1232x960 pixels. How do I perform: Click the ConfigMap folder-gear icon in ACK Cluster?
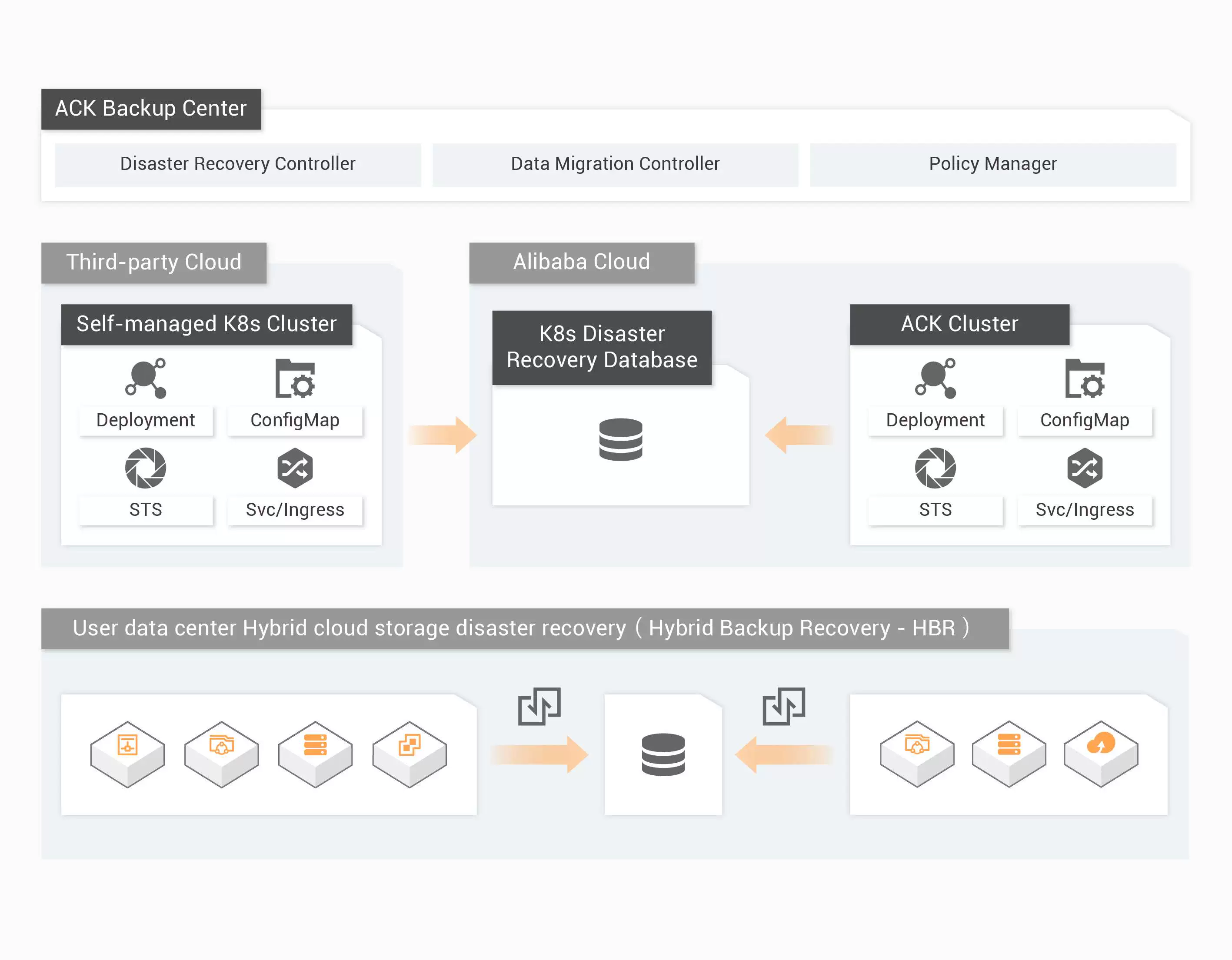(x=1084, y=379)
